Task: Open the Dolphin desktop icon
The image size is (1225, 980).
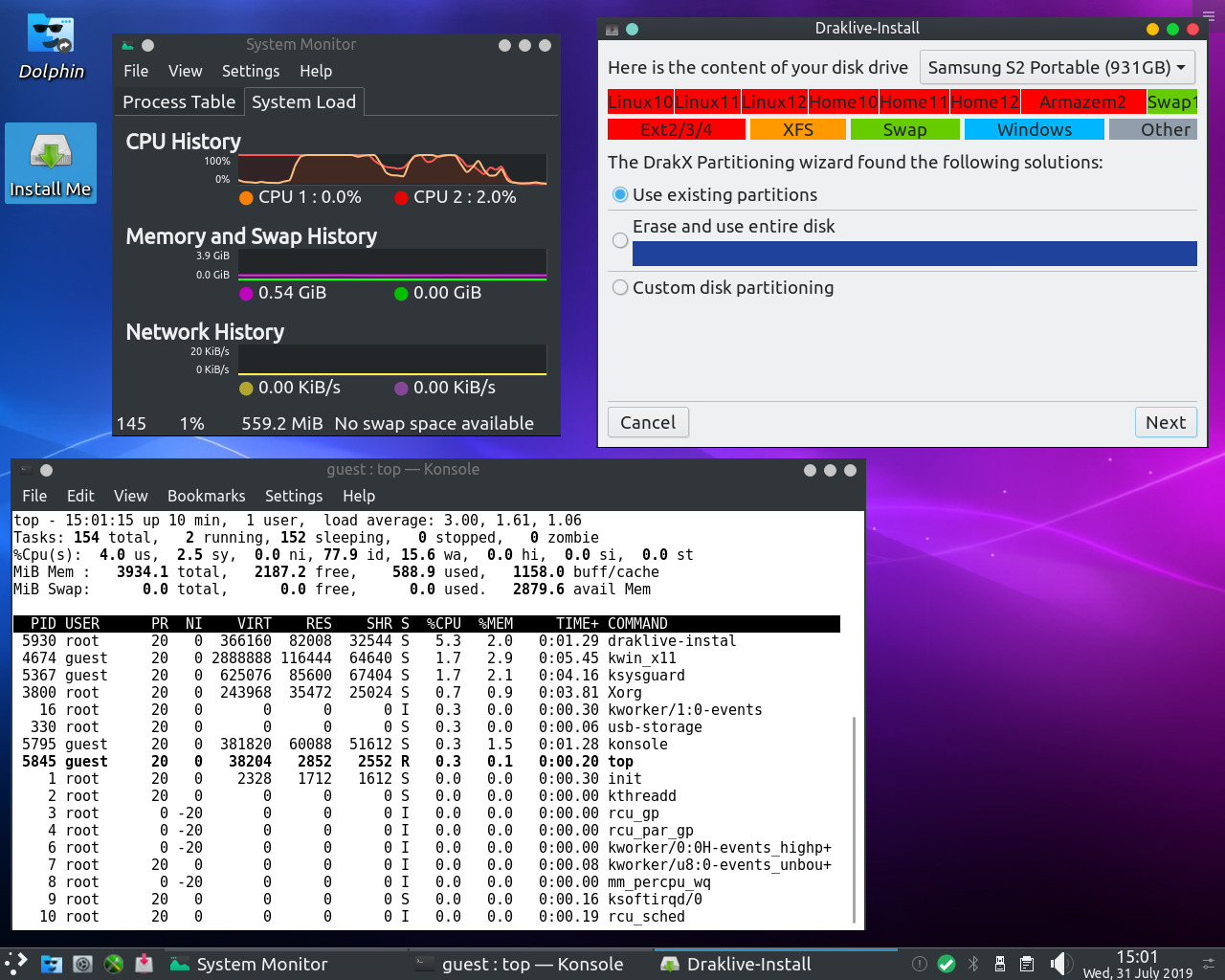Action: [51, 46]
